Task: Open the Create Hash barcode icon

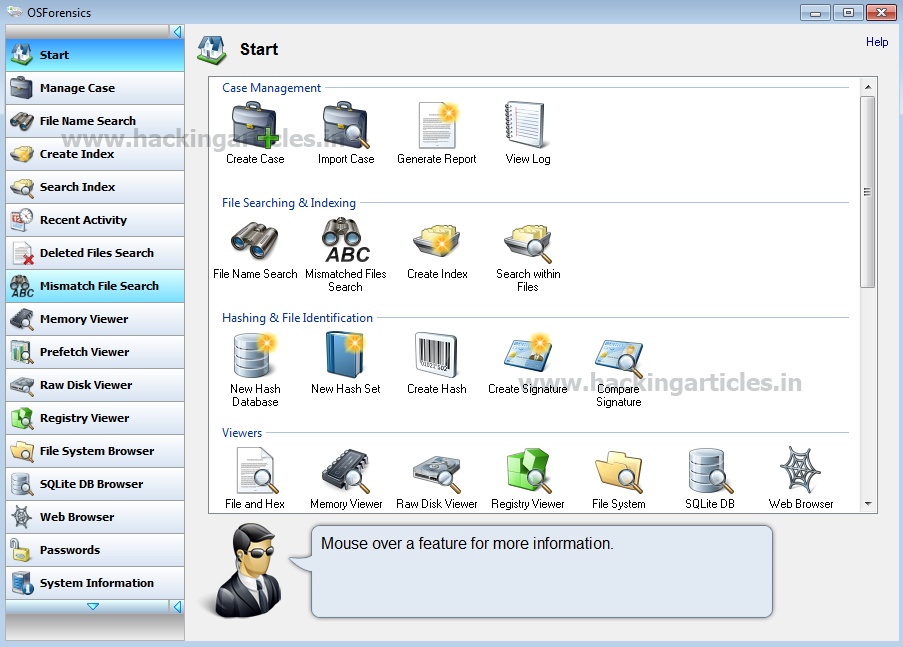Action: 436,355
